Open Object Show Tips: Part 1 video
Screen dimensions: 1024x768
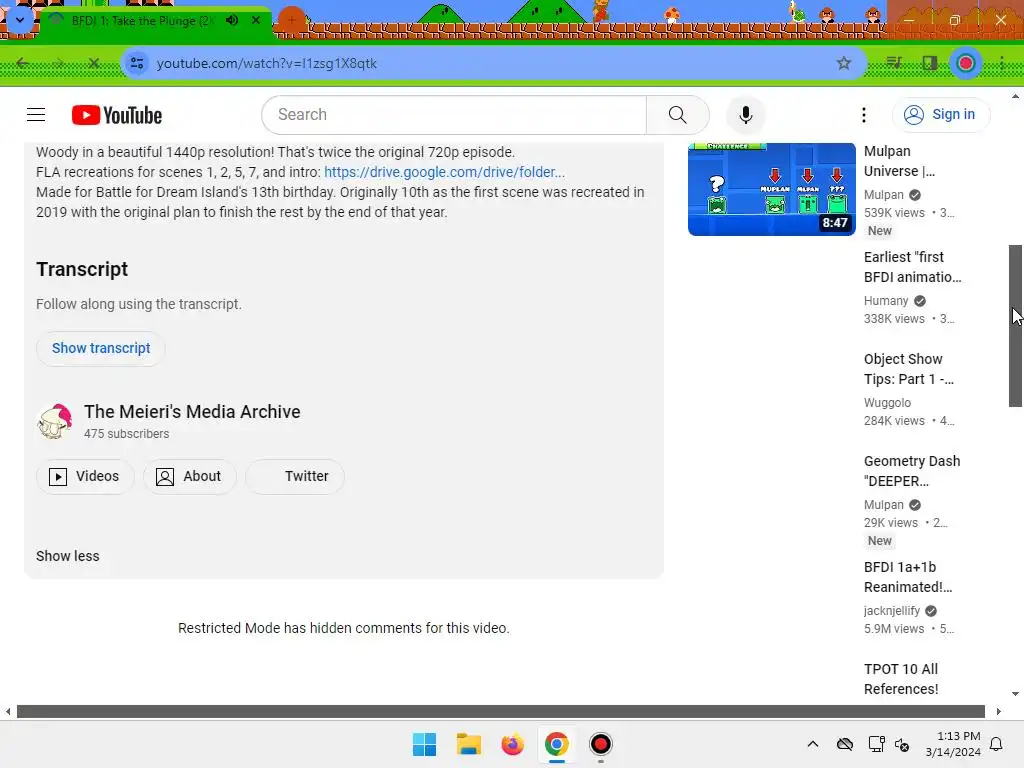click(908, 369)
